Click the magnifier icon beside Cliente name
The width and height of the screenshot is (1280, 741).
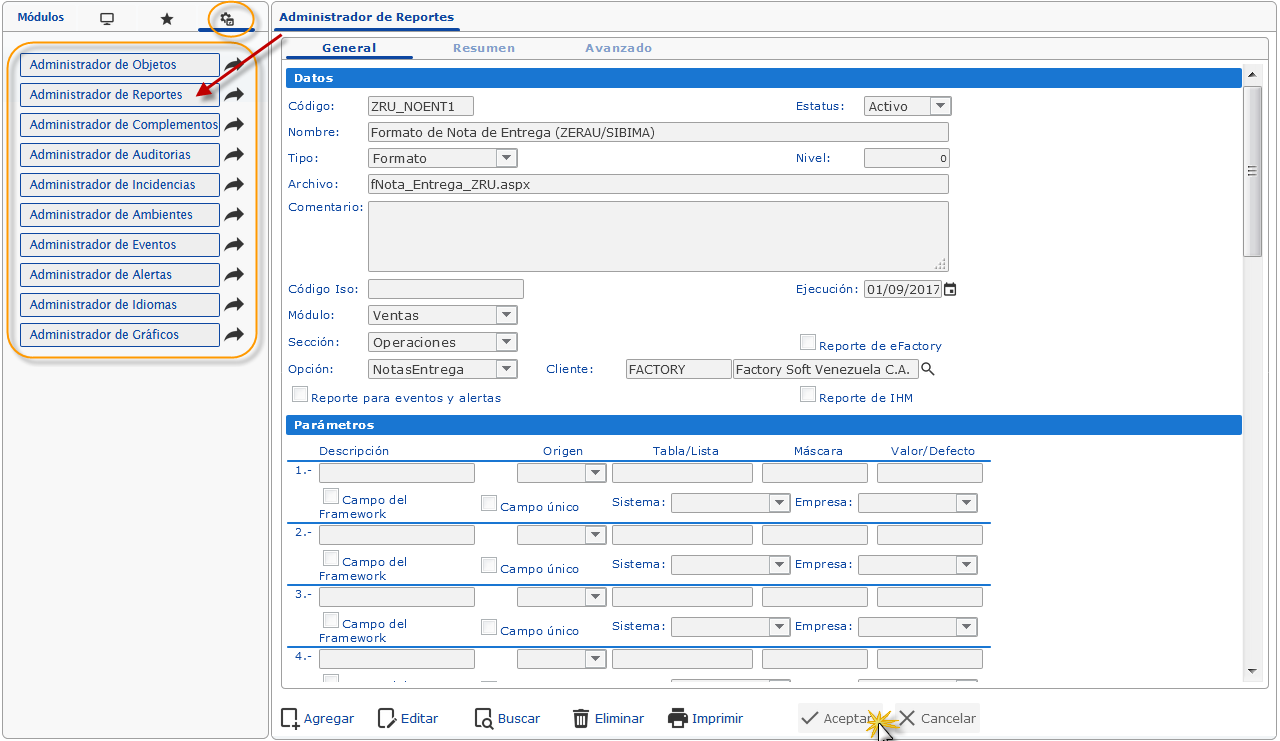point(928,370)
